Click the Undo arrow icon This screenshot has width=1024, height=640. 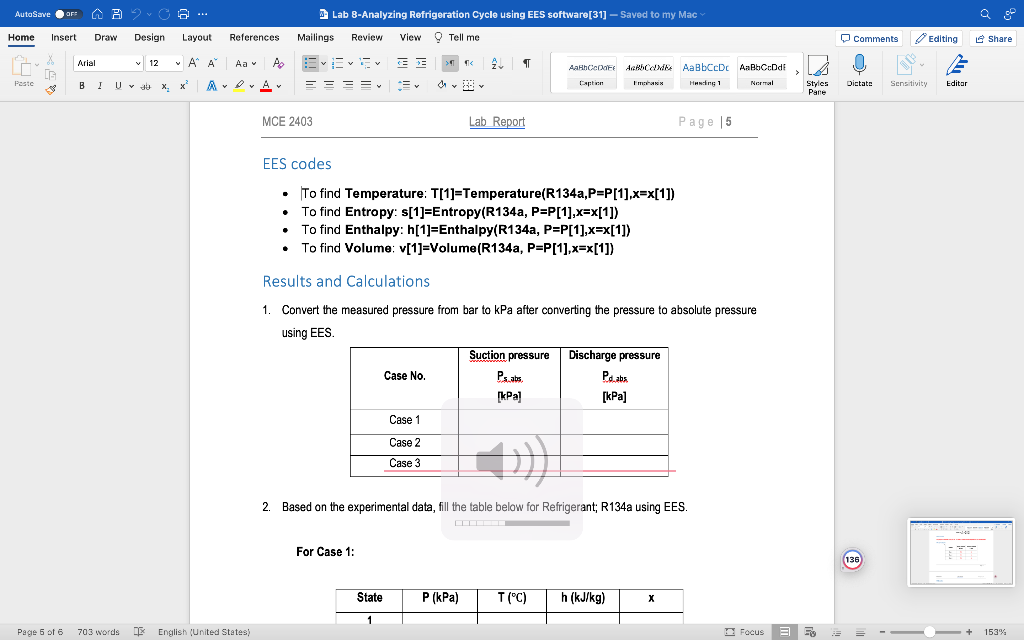pos(136,14)
